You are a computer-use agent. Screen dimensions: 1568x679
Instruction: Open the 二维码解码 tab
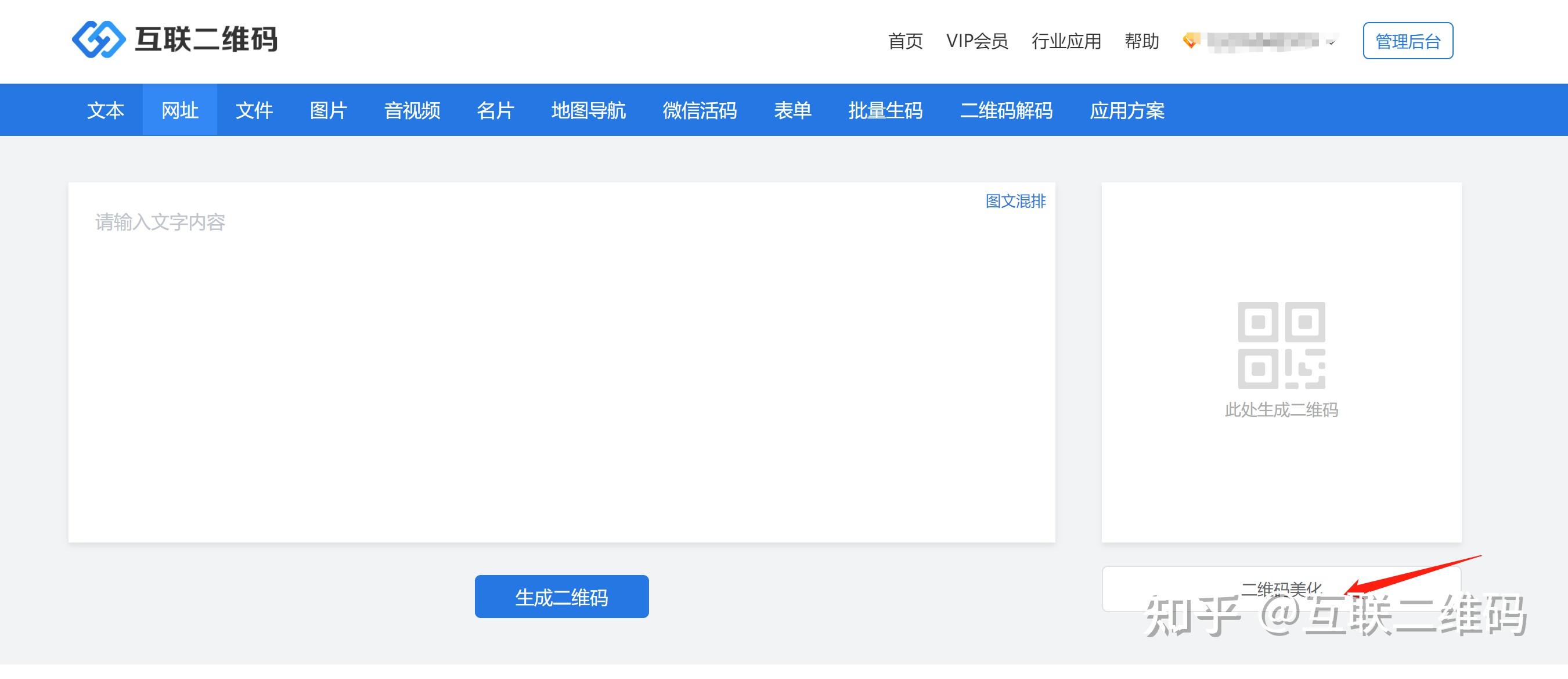pyautogui.click(x=1007, y=110)
